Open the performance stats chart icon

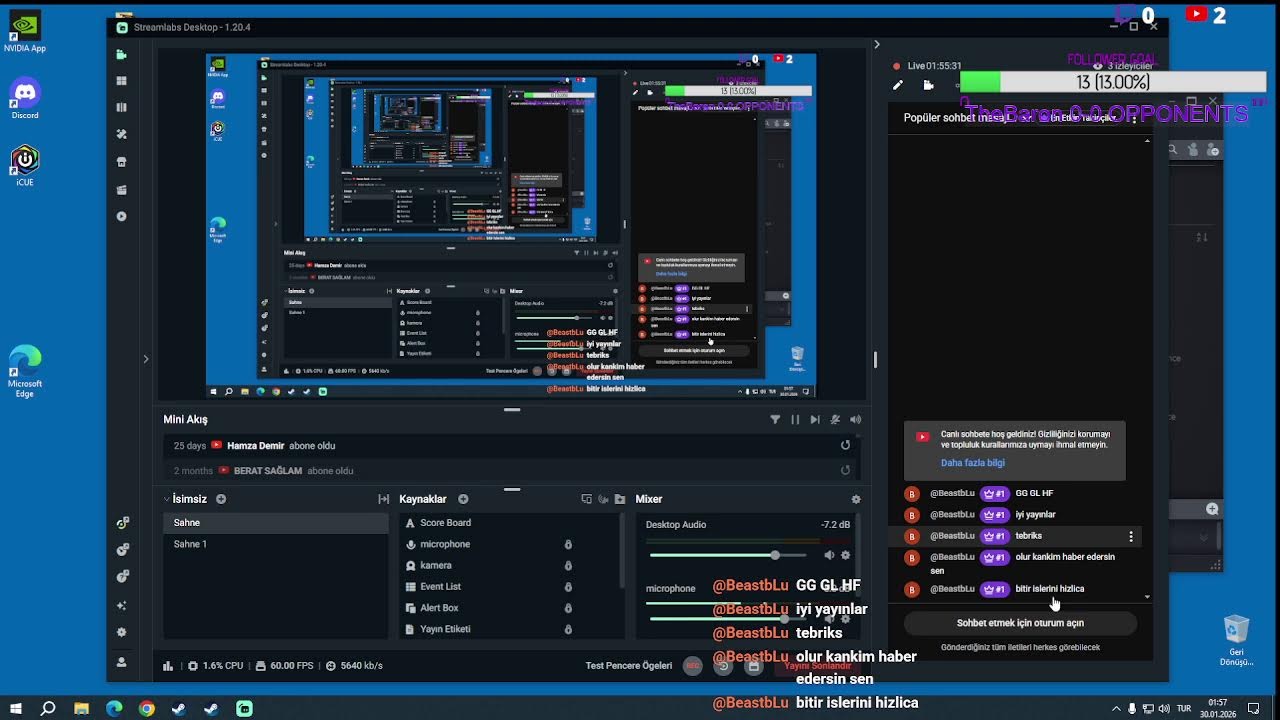(x=168, y=665)
